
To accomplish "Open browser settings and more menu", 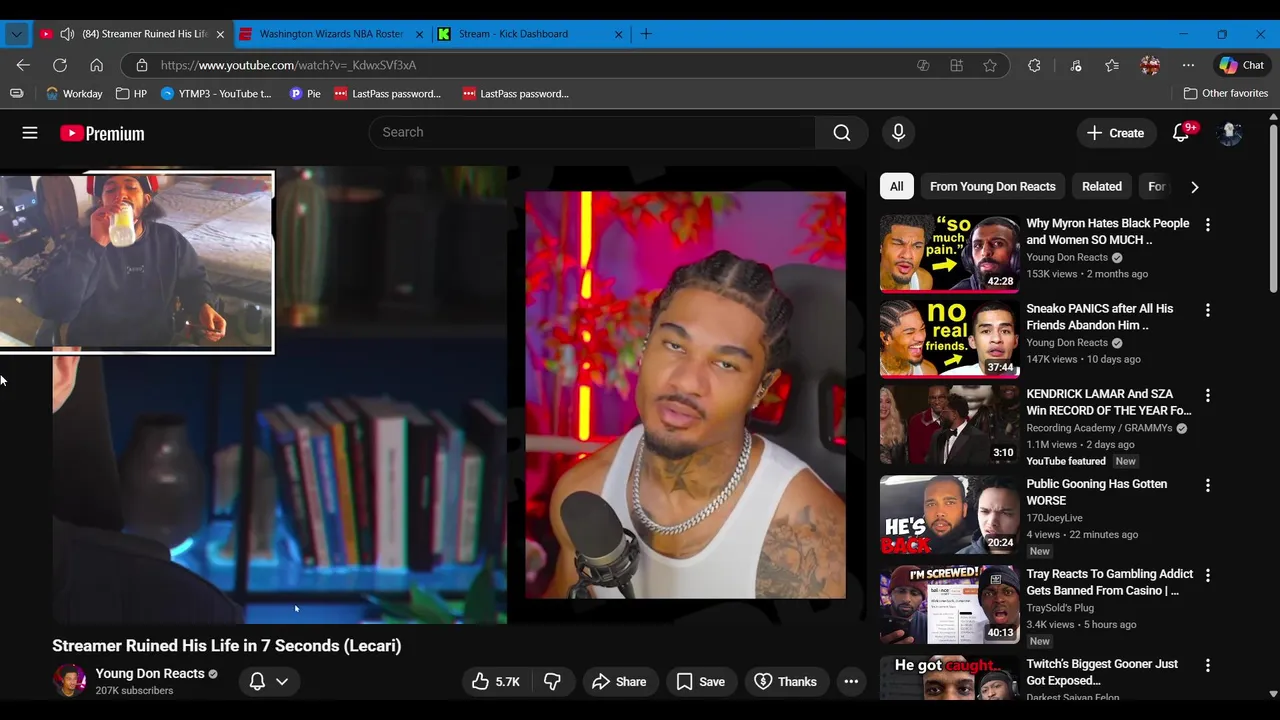I will [1188, 65].
